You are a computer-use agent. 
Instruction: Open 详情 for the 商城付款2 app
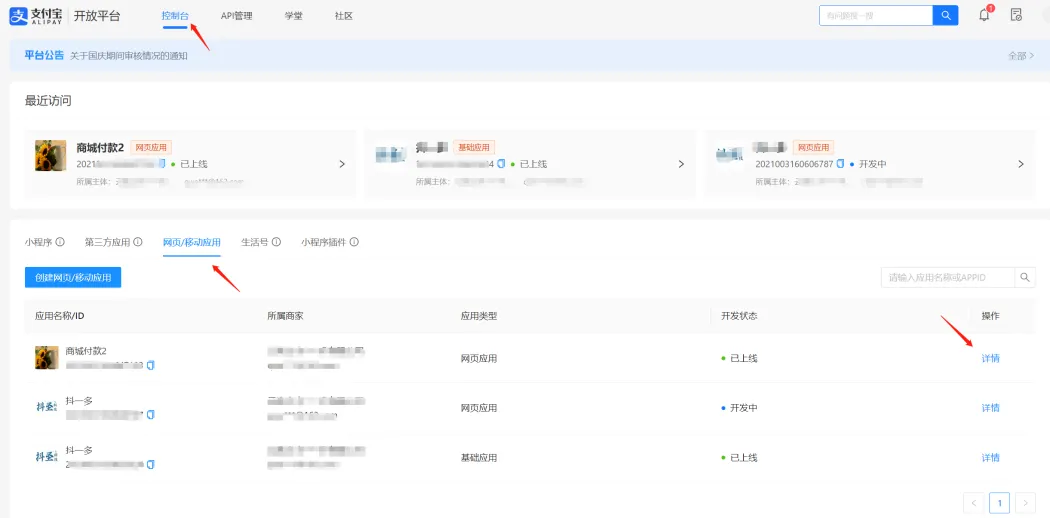point(990,358)
